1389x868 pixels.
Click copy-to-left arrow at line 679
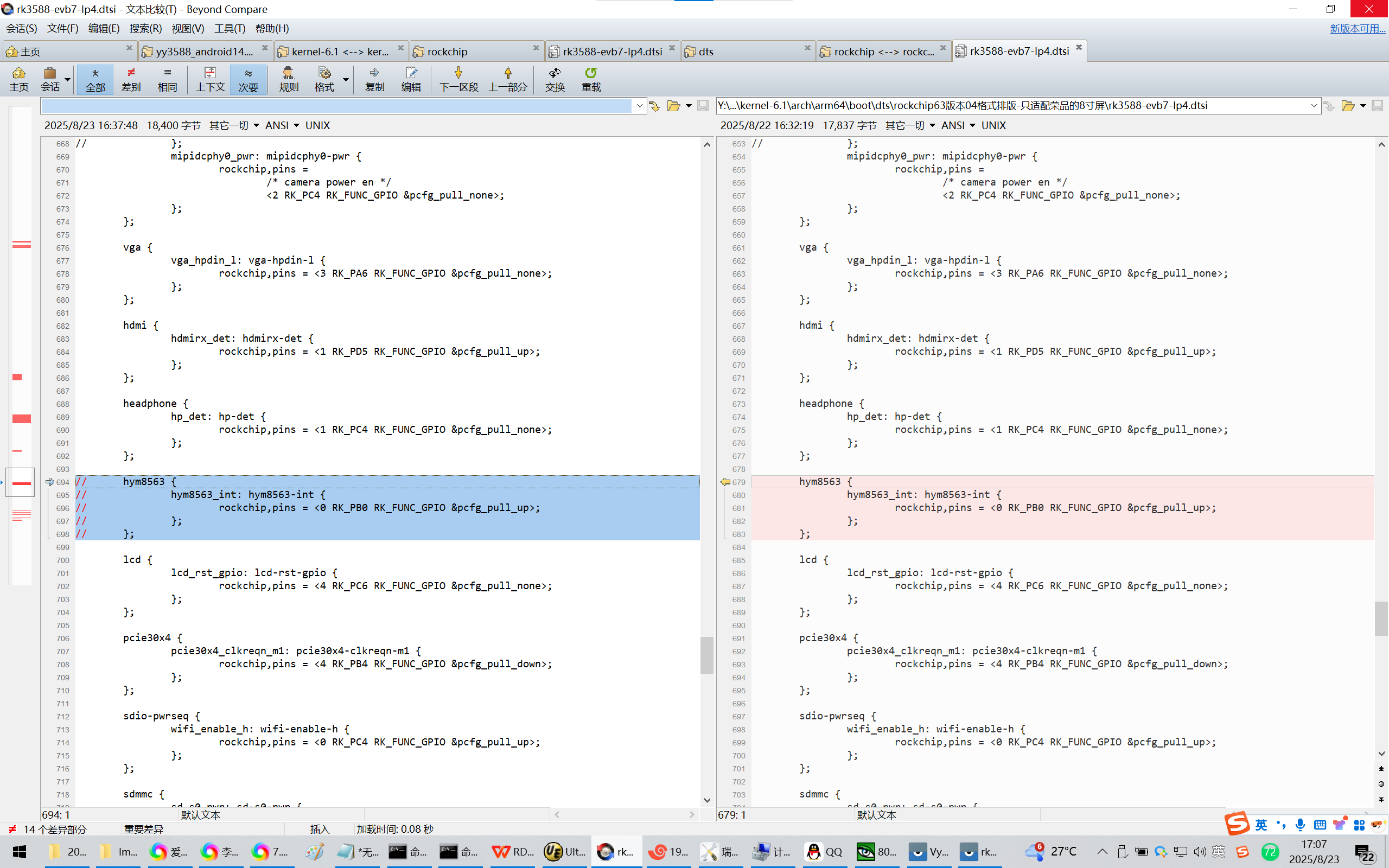[725, 482]
